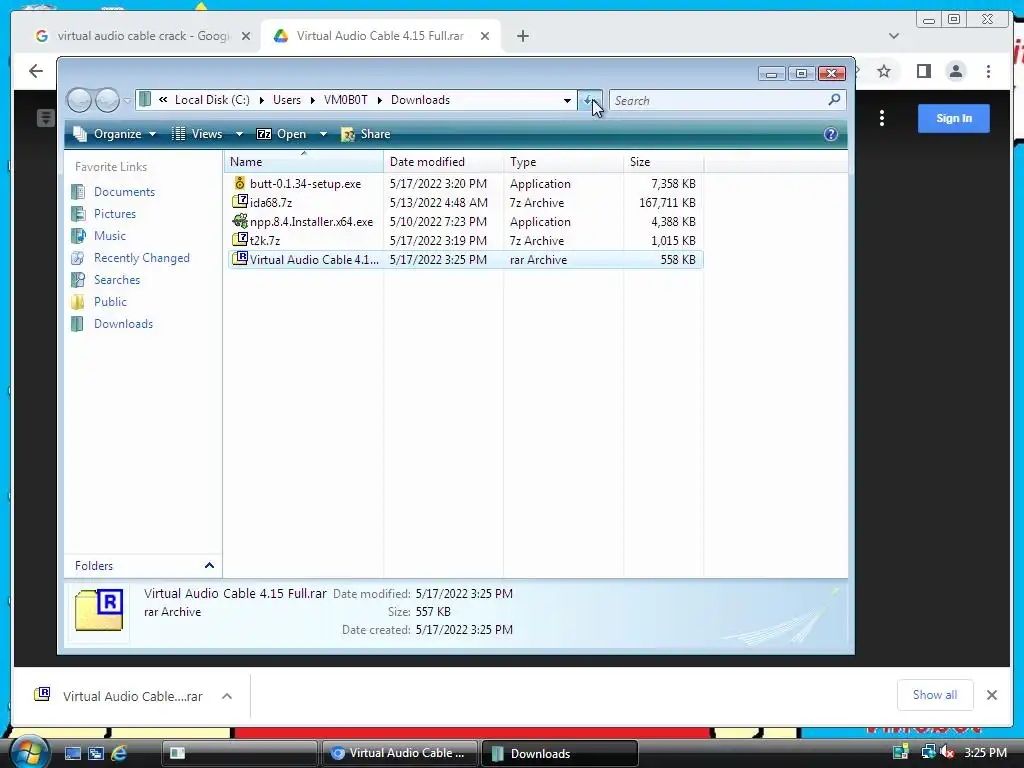
Task: Click the Notepad++ installer file icon
Action: coord(240,221)
